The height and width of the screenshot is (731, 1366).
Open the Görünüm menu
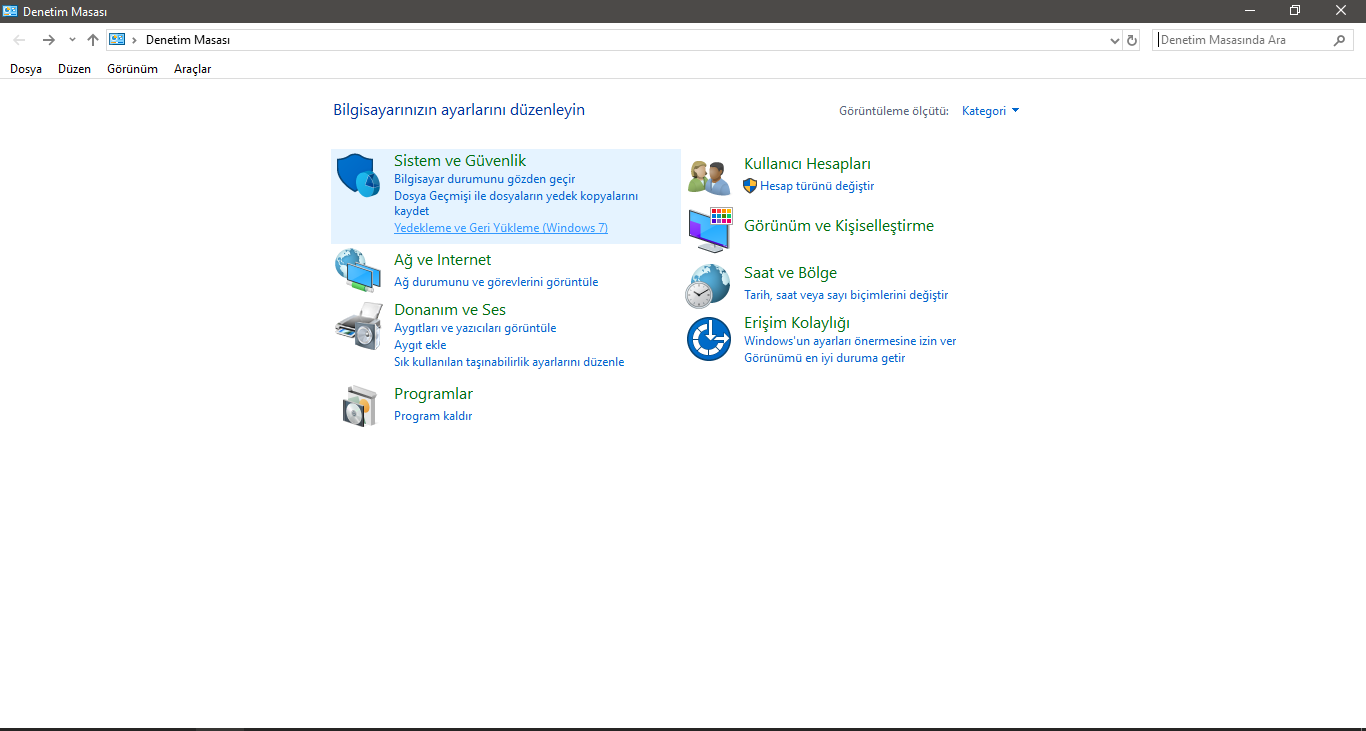(133, 69)
